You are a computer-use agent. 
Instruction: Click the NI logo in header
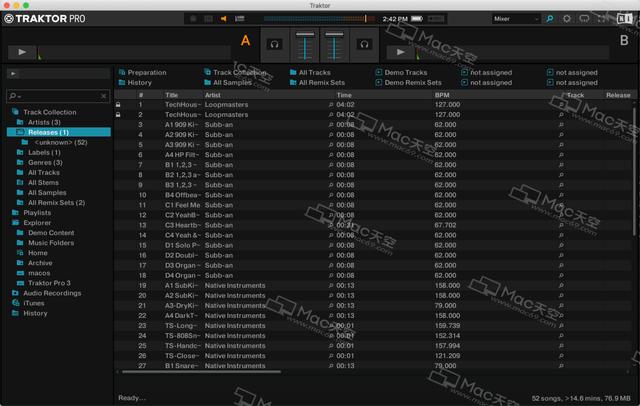[x=624, y=19]
